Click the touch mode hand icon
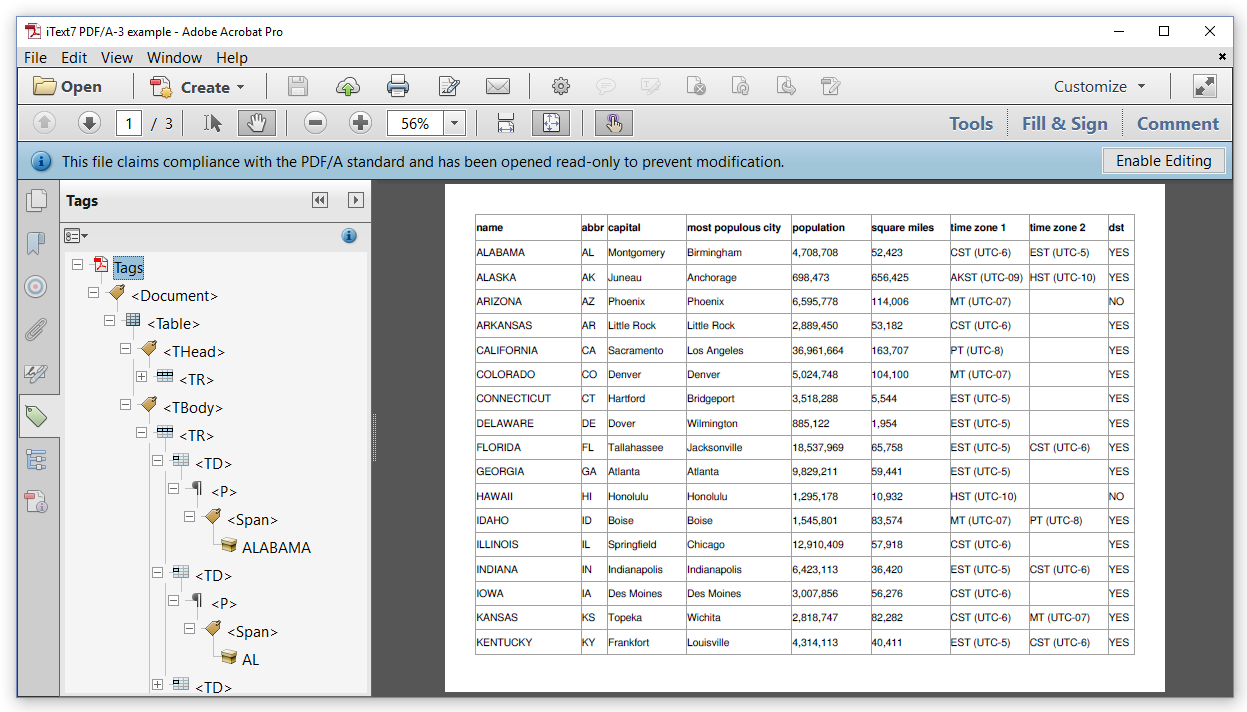This screenshot has width=1247, height=712. [614, 123]
